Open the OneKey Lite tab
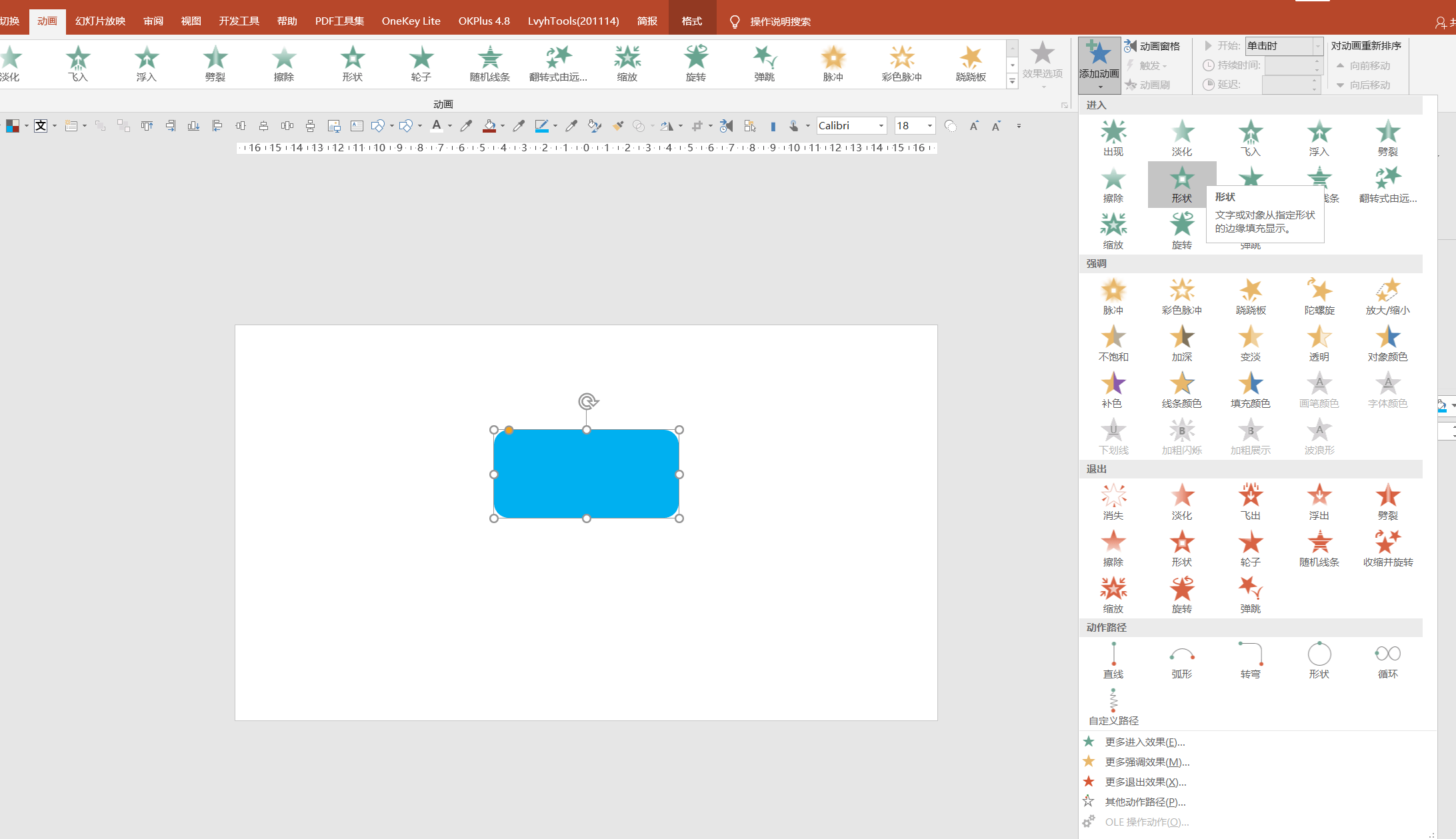Image resolution: width=1456 pixels, height=839 pixels. point(411,21)
